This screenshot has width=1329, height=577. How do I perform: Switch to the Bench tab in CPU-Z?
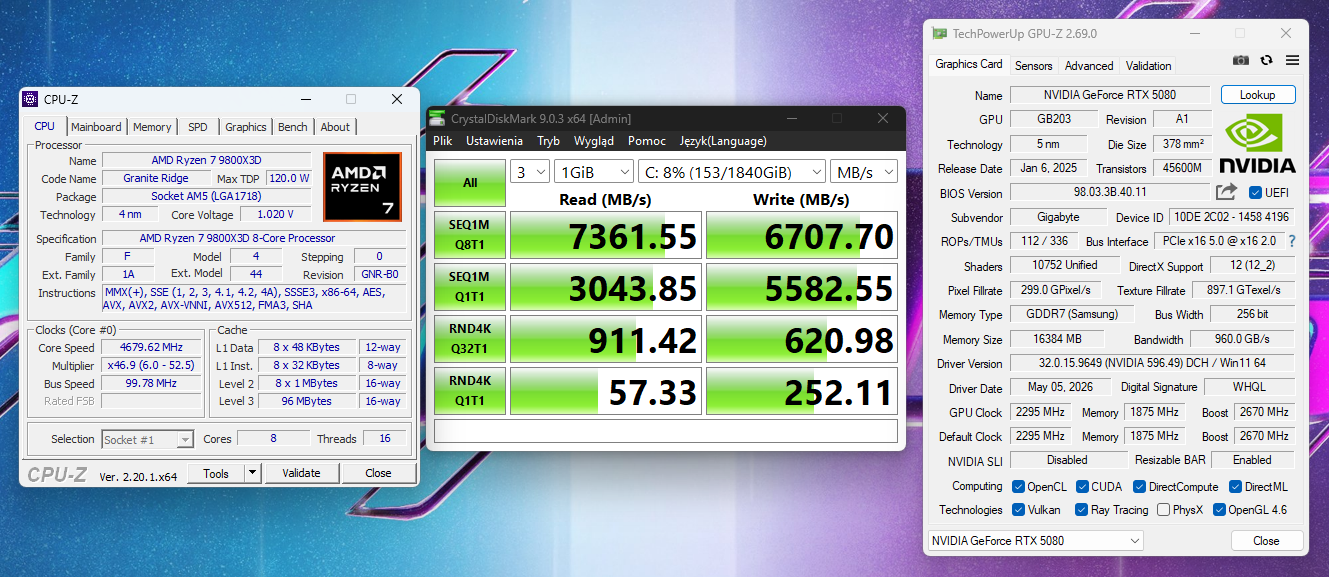coord(293,127)
